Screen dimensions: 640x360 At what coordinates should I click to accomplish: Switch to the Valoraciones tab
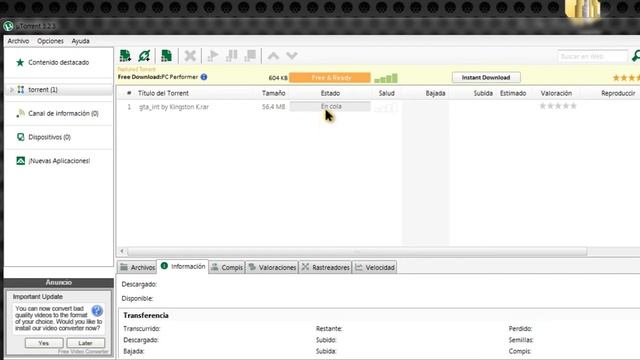click(272, 267)
